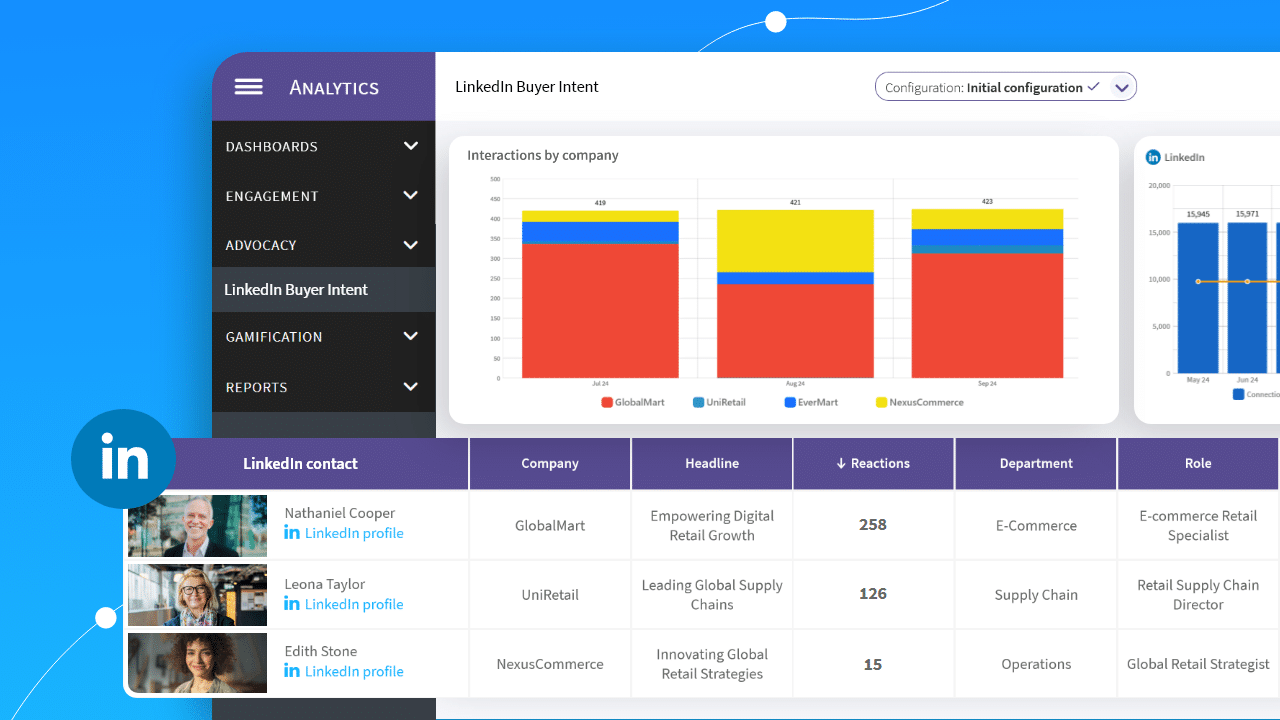Click the Company column header
1280x720 pixels.
(x=550, y=464)
